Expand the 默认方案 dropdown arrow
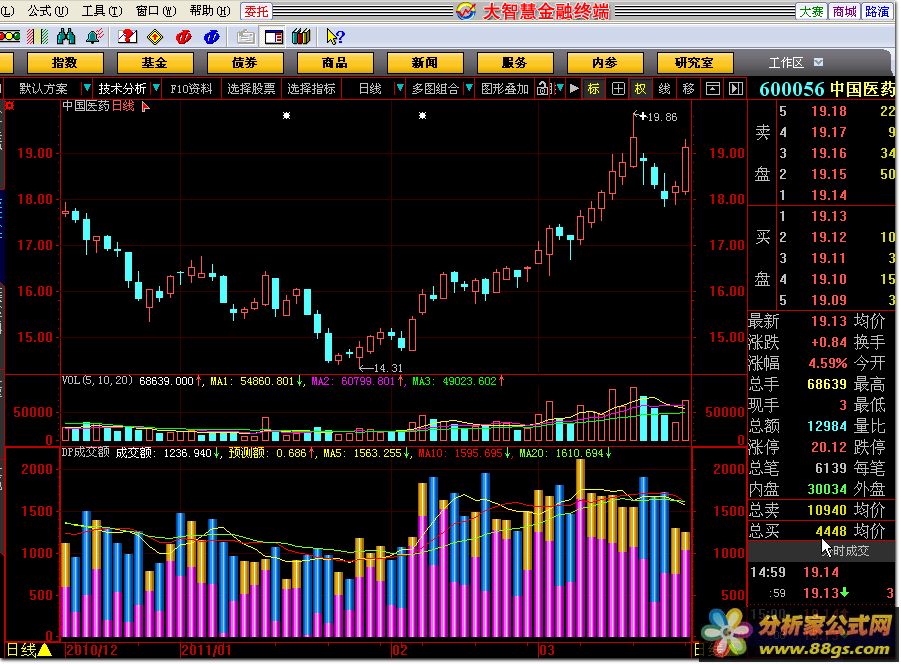Screen dimensions: 901x664 [86, 88]
